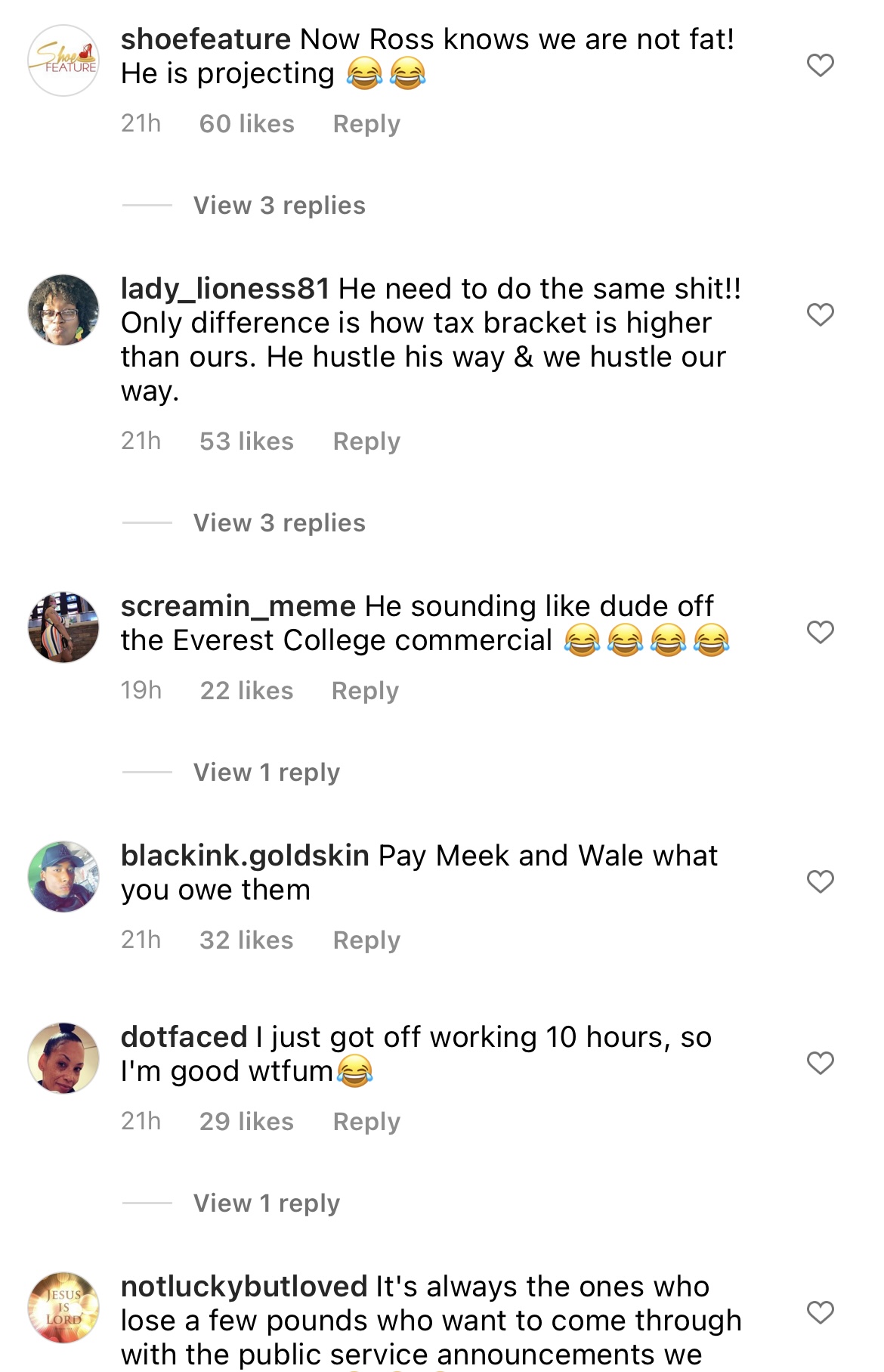Reply to the Meek and Wale comment
This screenshot has height=1372, width=884.
(x=366, y=940)
